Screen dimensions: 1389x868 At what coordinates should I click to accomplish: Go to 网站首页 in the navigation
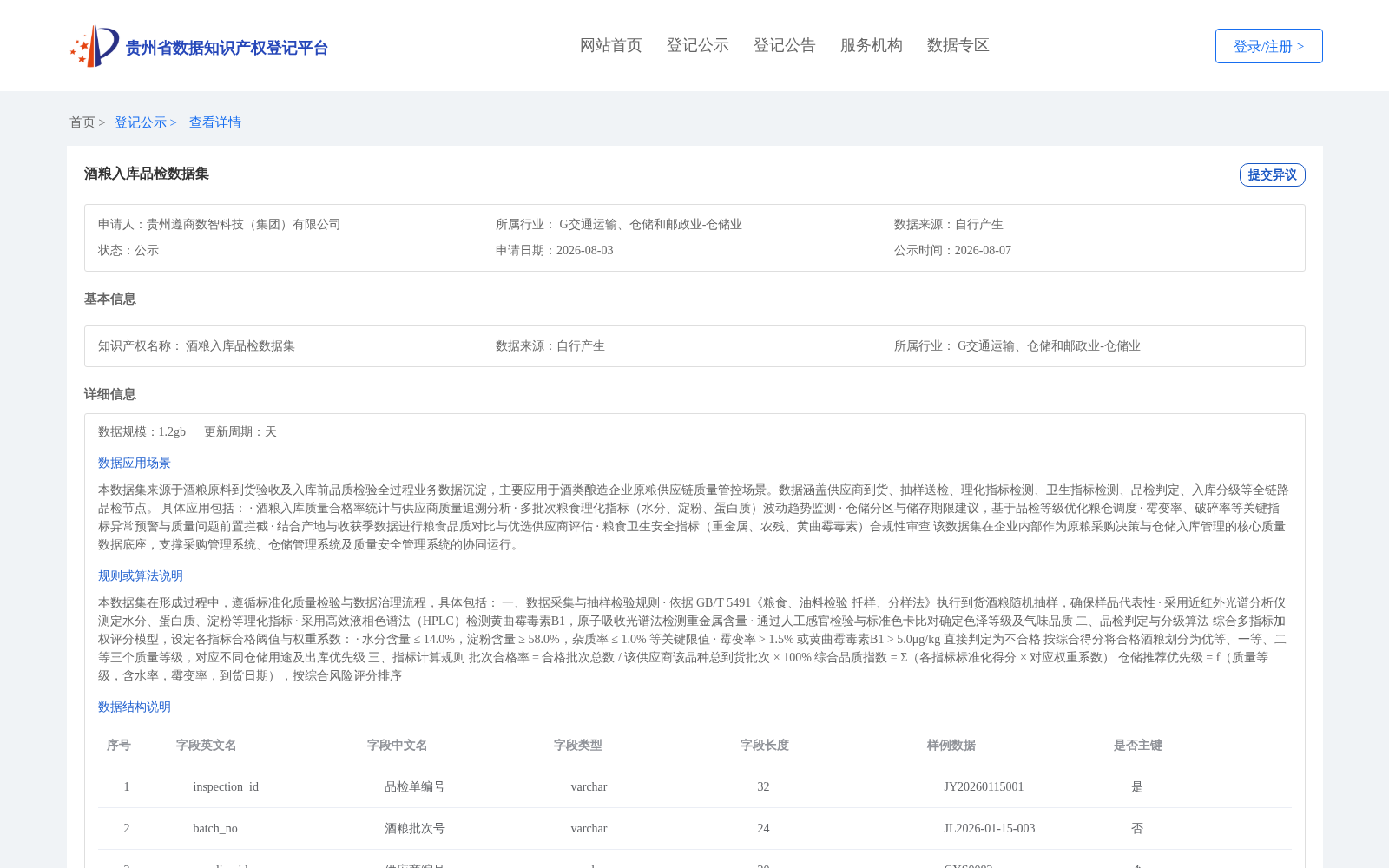click(x=611, y=45)
